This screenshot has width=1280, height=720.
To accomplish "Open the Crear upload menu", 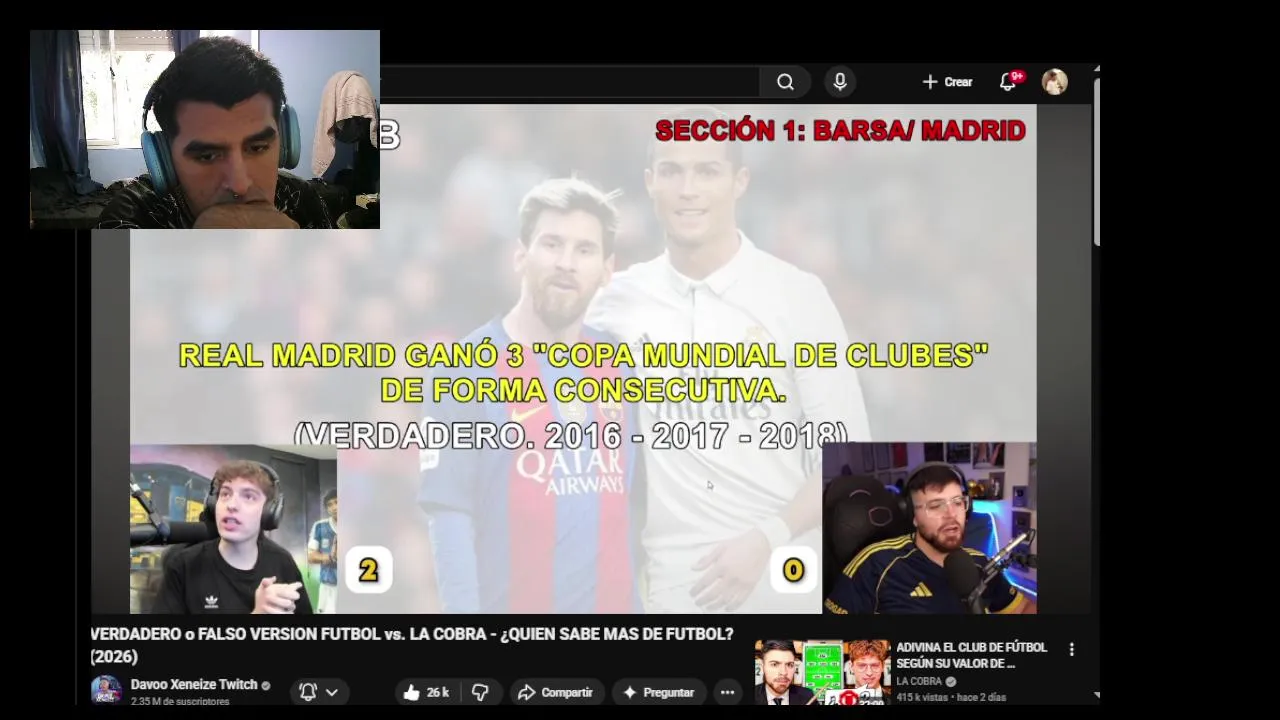I will click(x=947, y=82).
